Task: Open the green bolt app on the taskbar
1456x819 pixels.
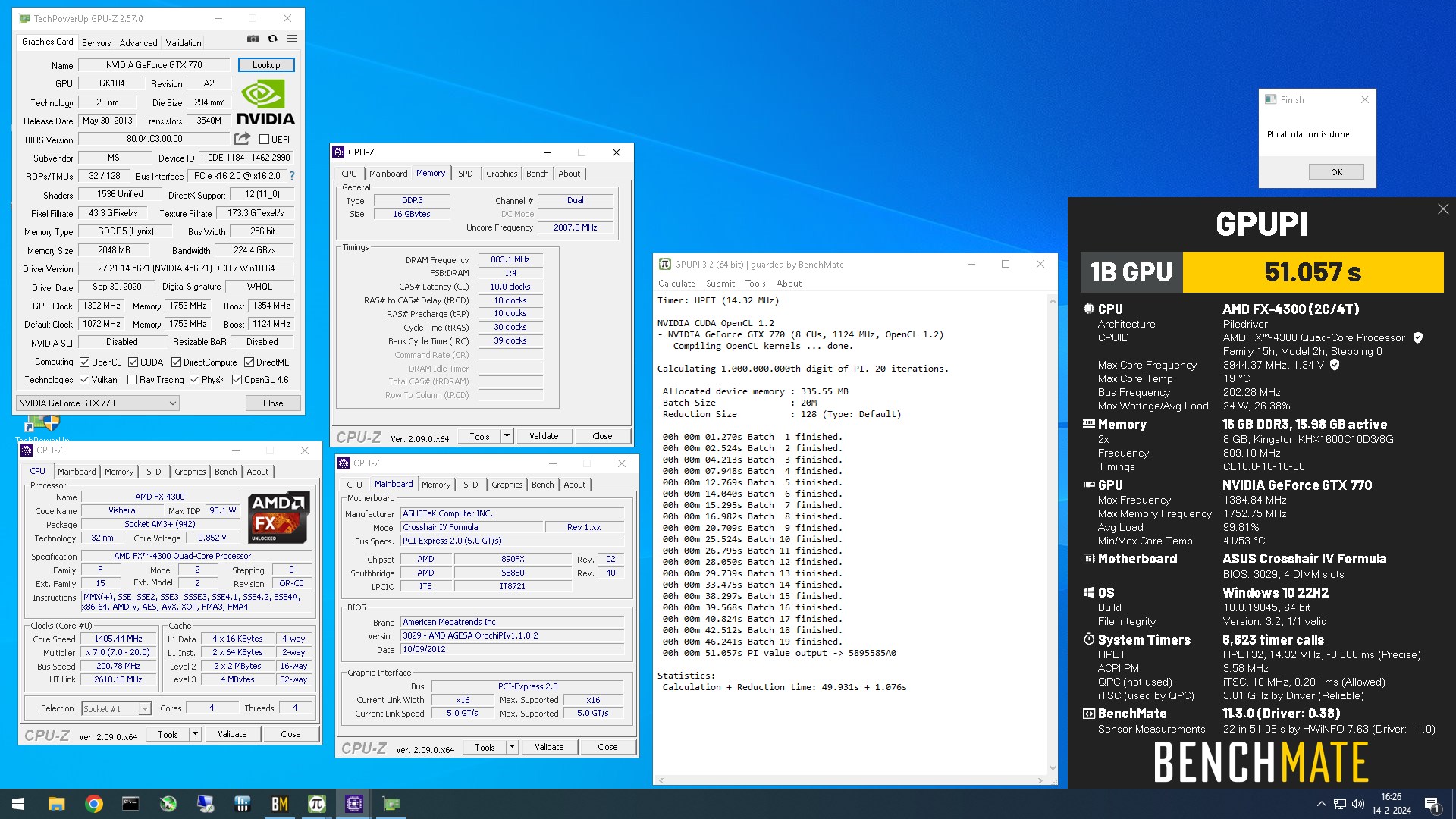Action: coord(168,804)
